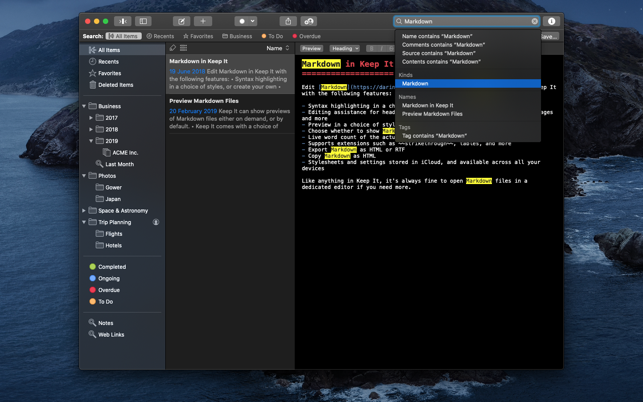Toggle the sidebar visibility toolbar button
This screenshot has height=402, width=643.
143,21
